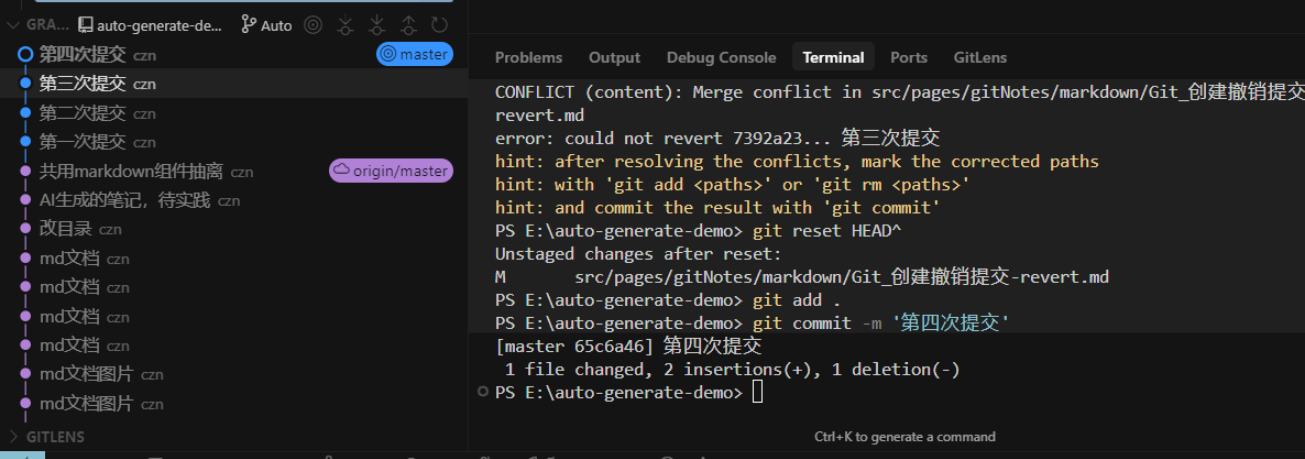Collapse the Graph section chevron
1305x459 pixels.
click(13, 25)
